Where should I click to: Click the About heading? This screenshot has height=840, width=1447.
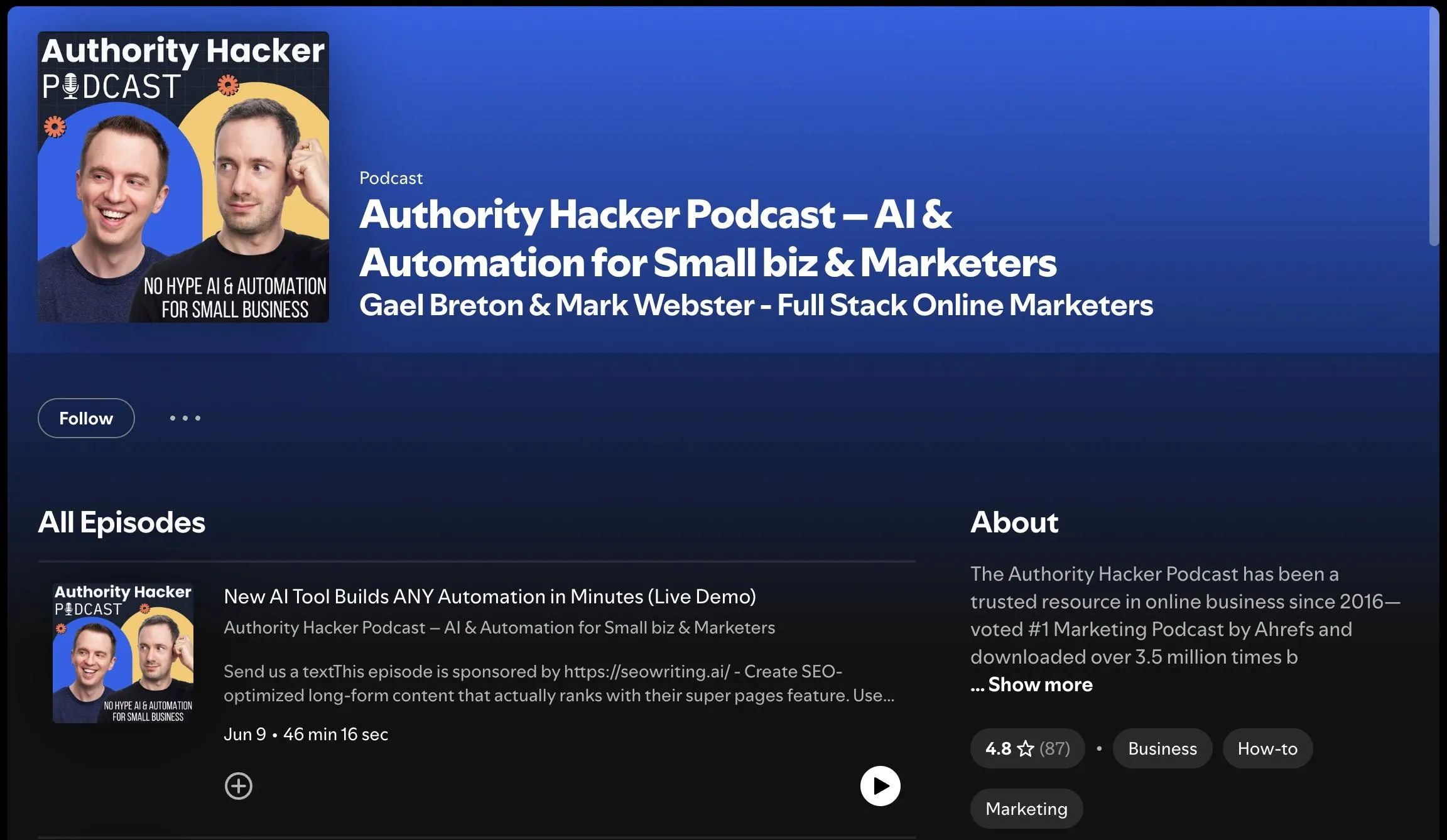(x=1014, y=522)
